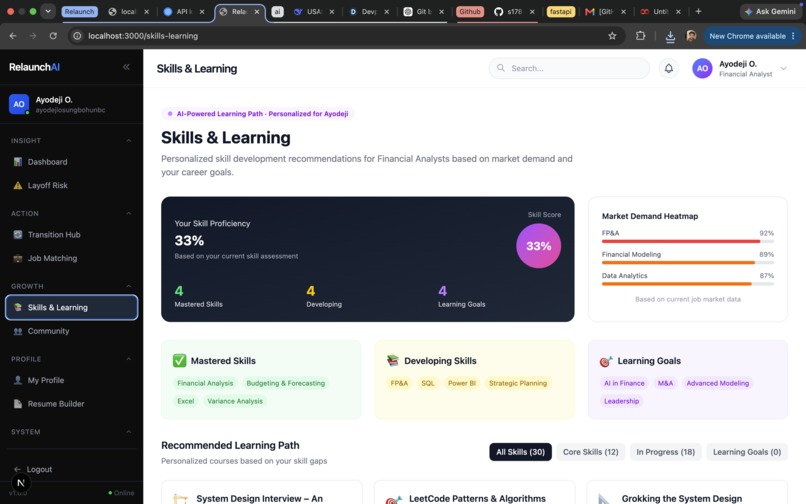
Task: Click the Learning Goals target icon
Action: (606, 361)
